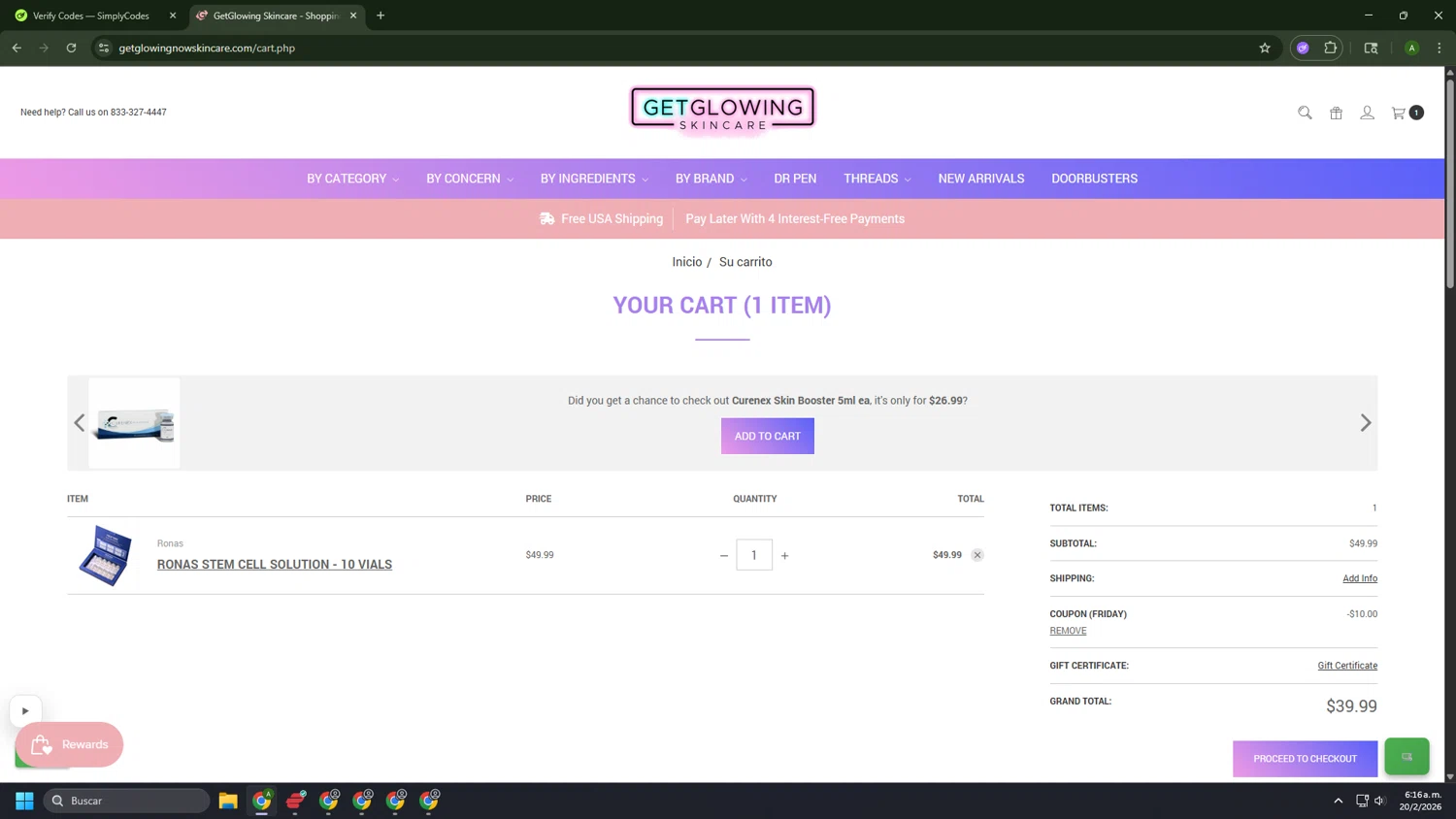Decrease quantity with minus button
The height and width of the screenshot is (819, 1456).
click(723, 556)
